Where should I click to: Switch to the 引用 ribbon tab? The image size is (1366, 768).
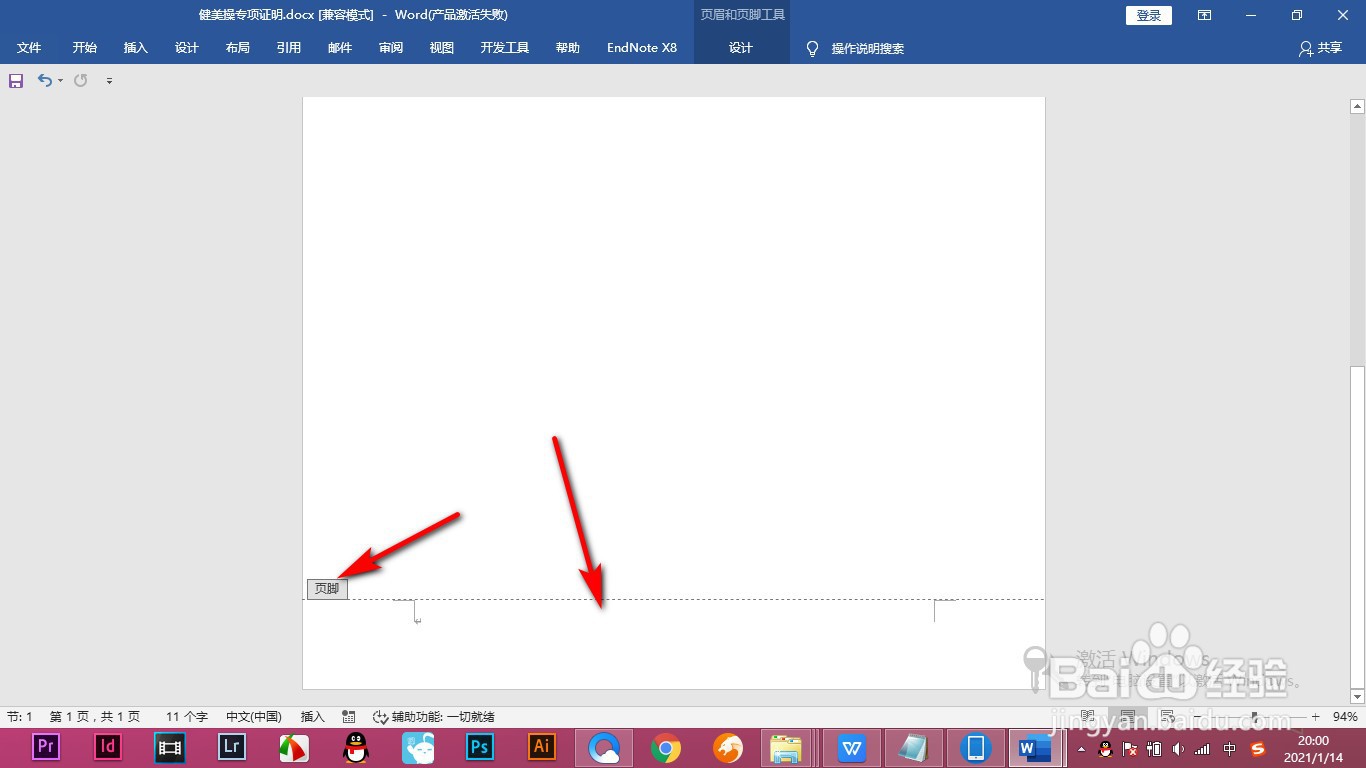pos(289,48)
